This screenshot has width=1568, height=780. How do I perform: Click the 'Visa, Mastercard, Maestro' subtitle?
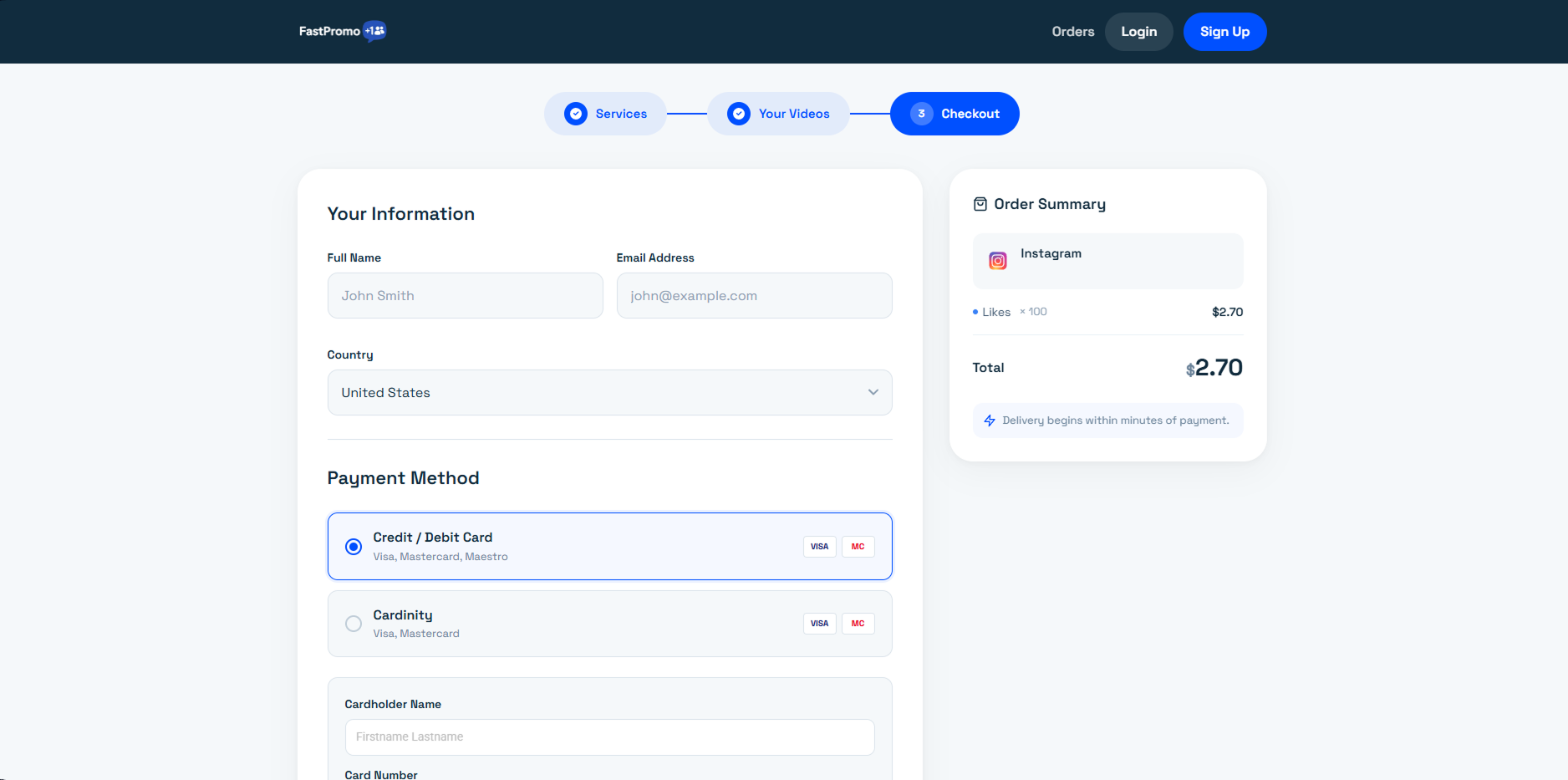click(x=440, y=557)
